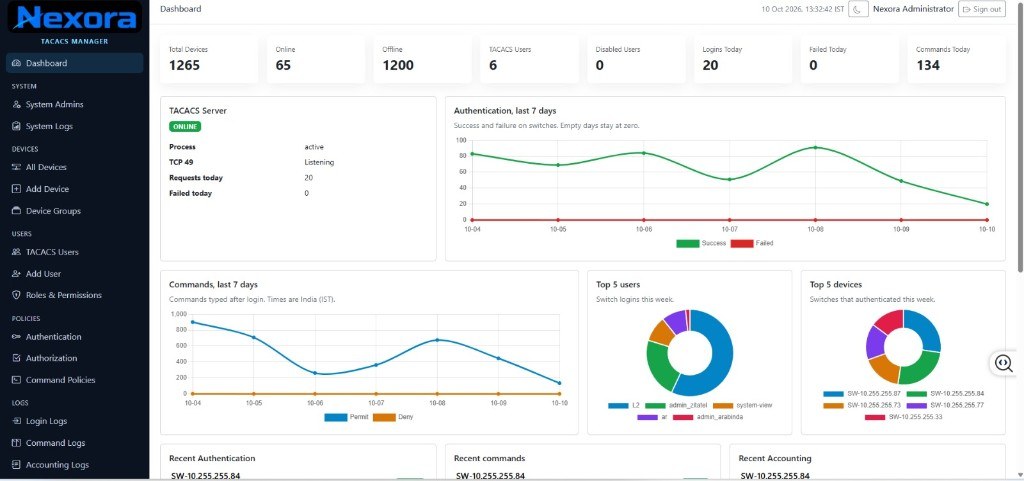Open Add Device page link
The height and width of the screenshot is (481, 1024).
click(74, 189)
